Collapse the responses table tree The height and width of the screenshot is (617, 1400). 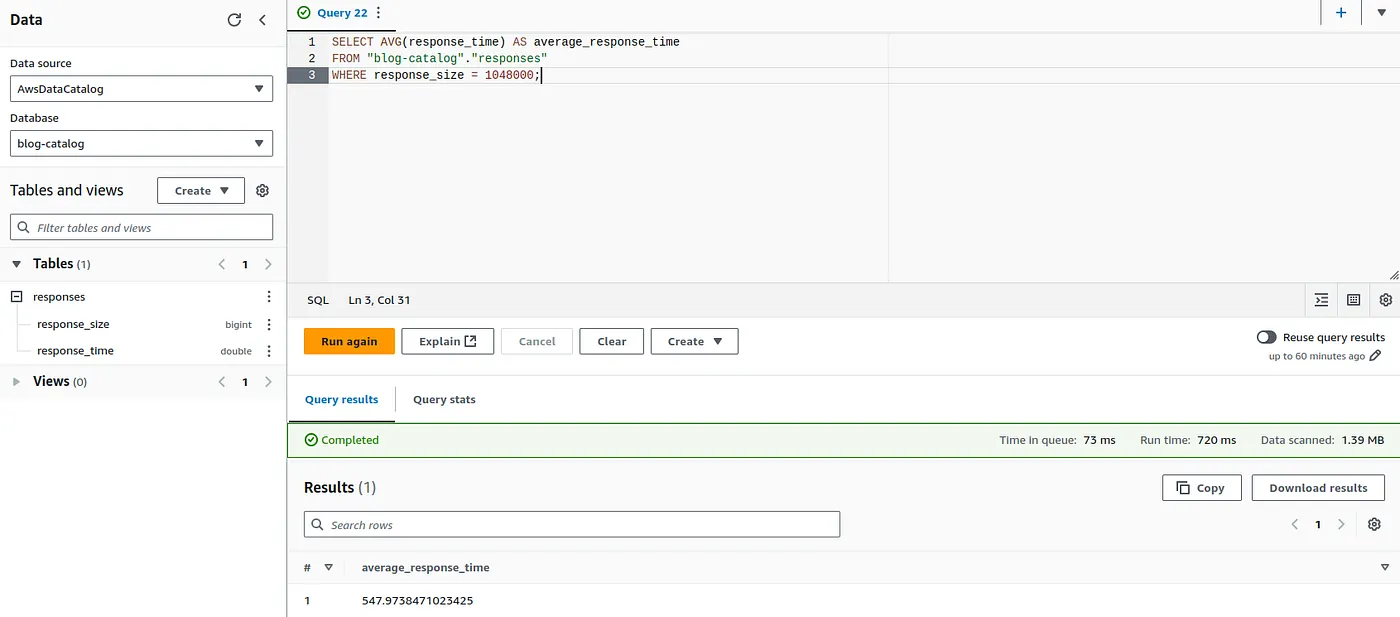pos(16,297)
